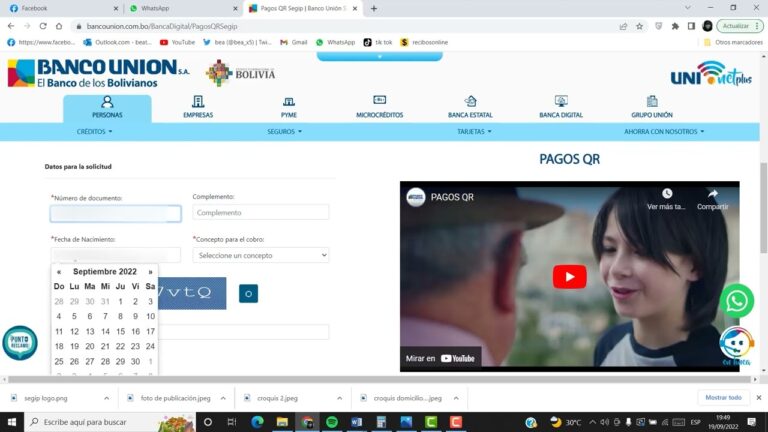This screenshot has height=432, width=768.
Task: Open Word from the taskbar
Action: (357, 422)
